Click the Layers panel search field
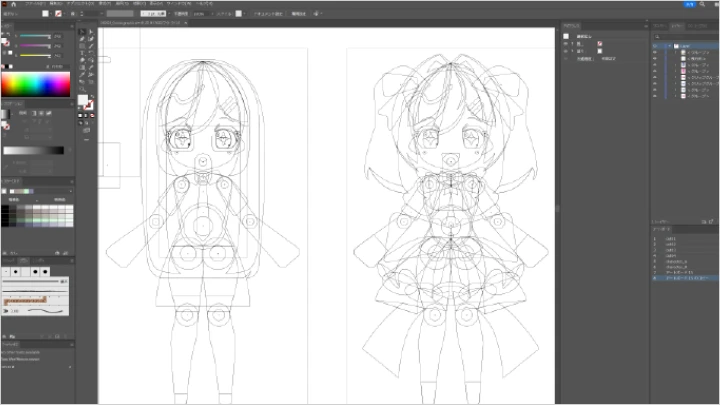The width and height of the screenshot is (720, 405). pos(687,37)
